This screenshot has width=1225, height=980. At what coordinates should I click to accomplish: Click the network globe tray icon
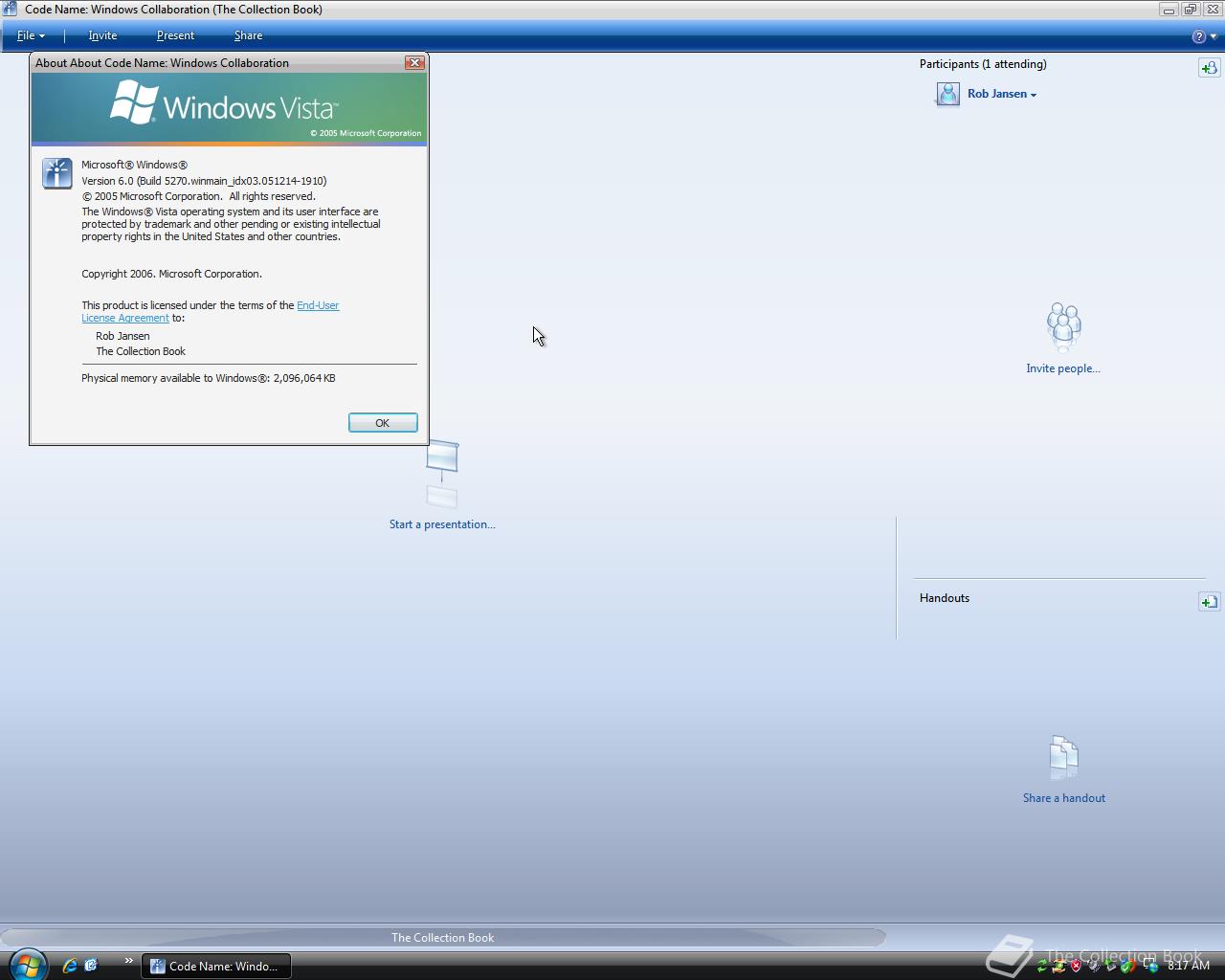(1151, 966)
